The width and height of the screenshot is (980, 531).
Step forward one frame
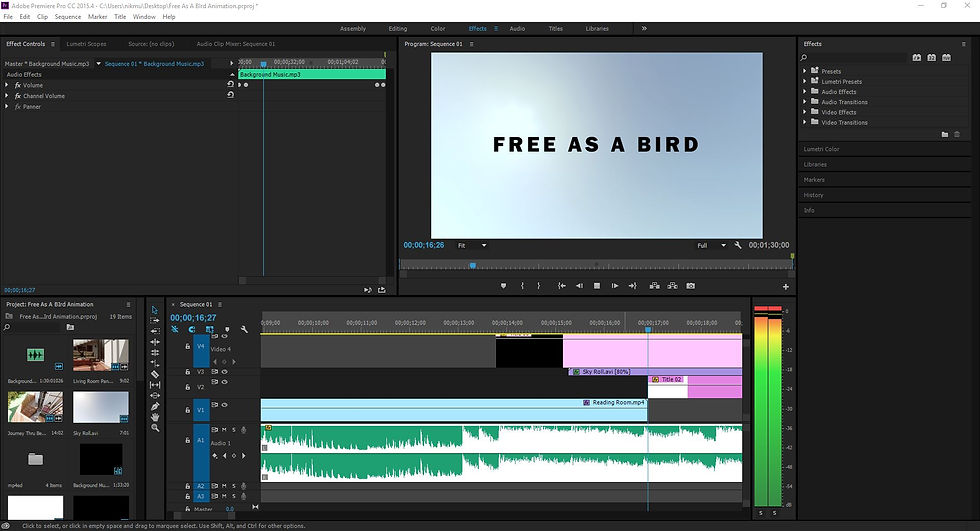pyautogui.click(x=615, y=285)
